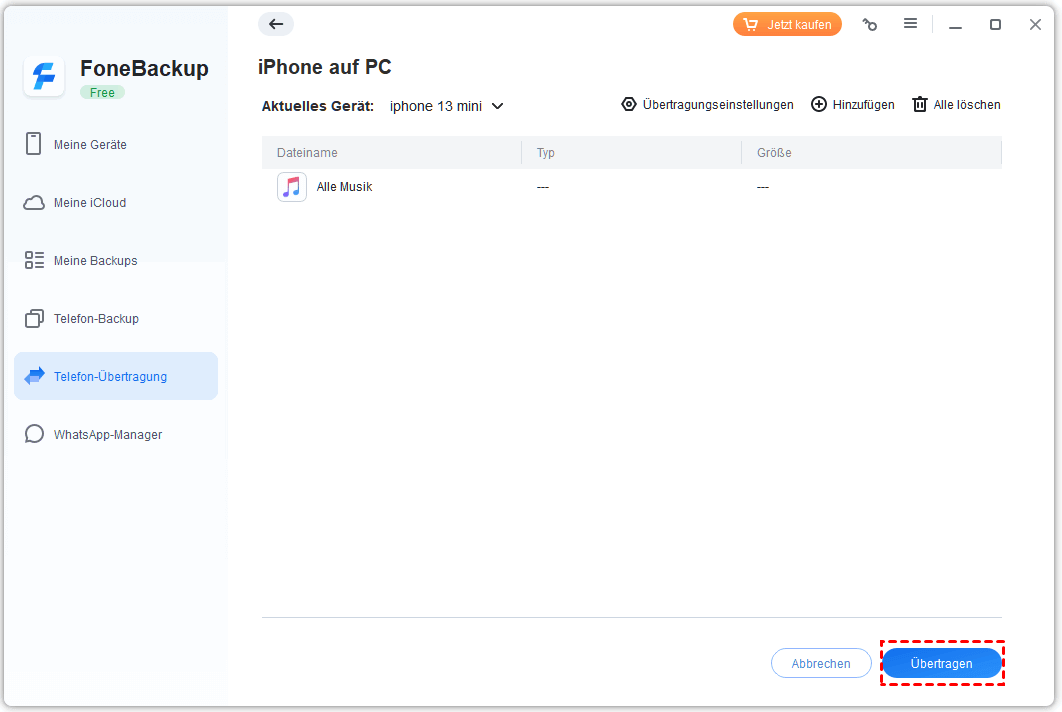
Task: Click the back arrow button
Action: [x=276, y=24]
